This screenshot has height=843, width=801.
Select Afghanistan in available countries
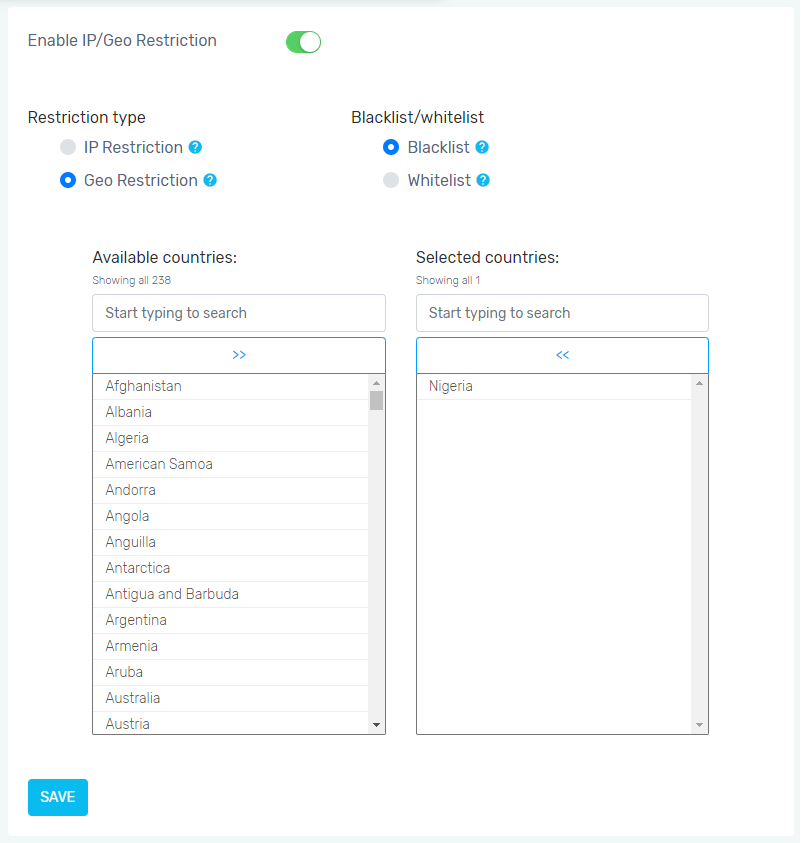231,387
